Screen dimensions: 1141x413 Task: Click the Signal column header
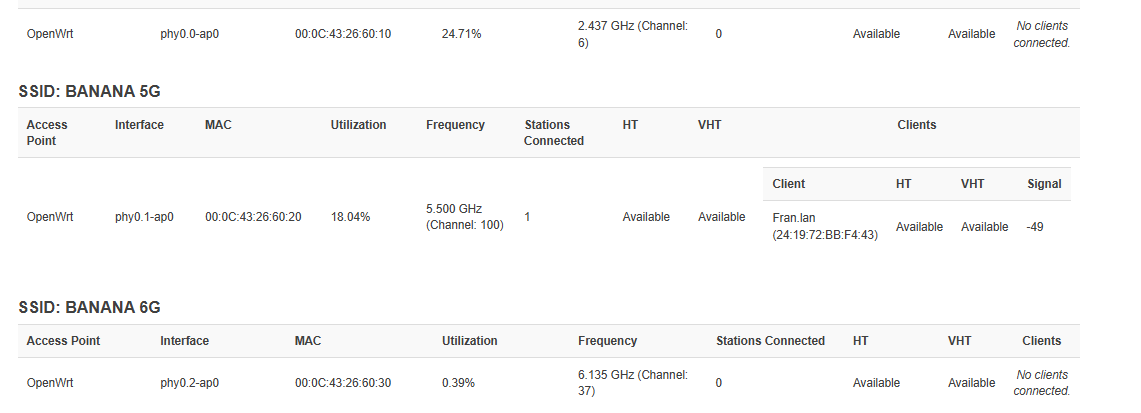point(1044,184)
